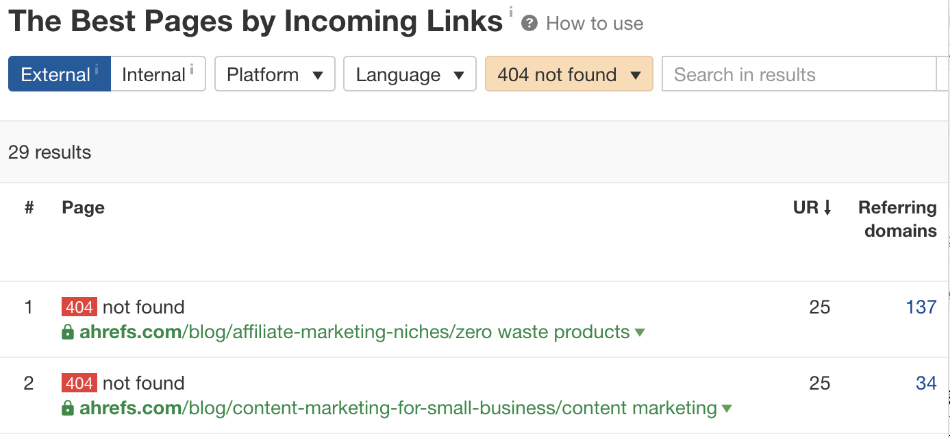This screenshot has width=950, height=438.
Task: Click the lock icon on content marketing URL
Action: tap(68, 408)
